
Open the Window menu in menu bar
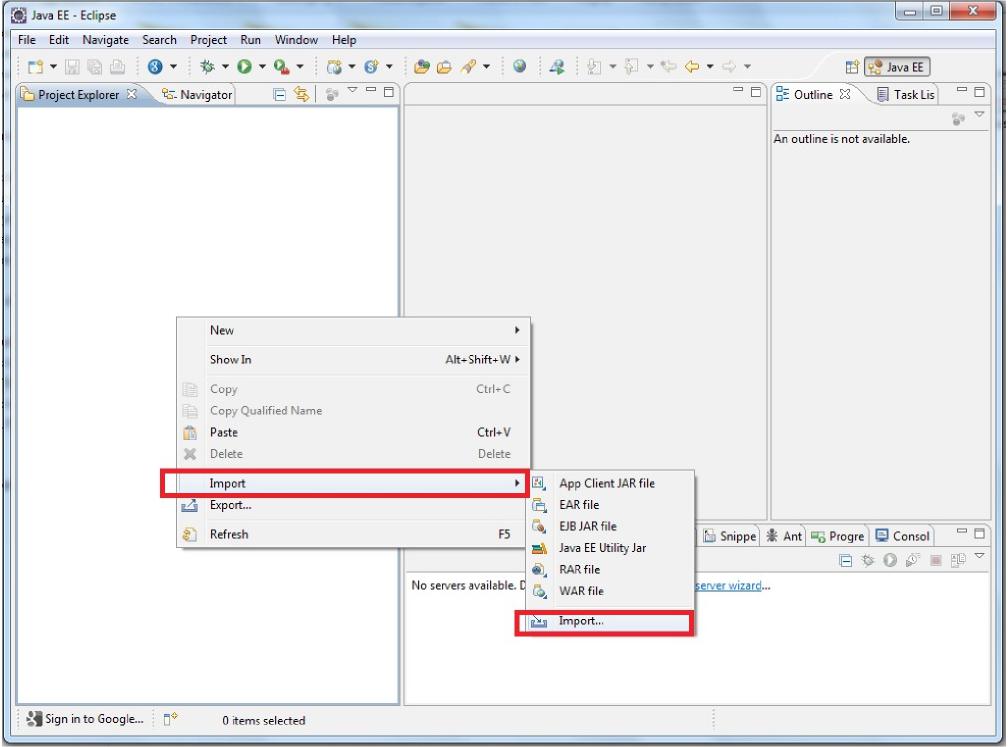[x=296, y=40]
